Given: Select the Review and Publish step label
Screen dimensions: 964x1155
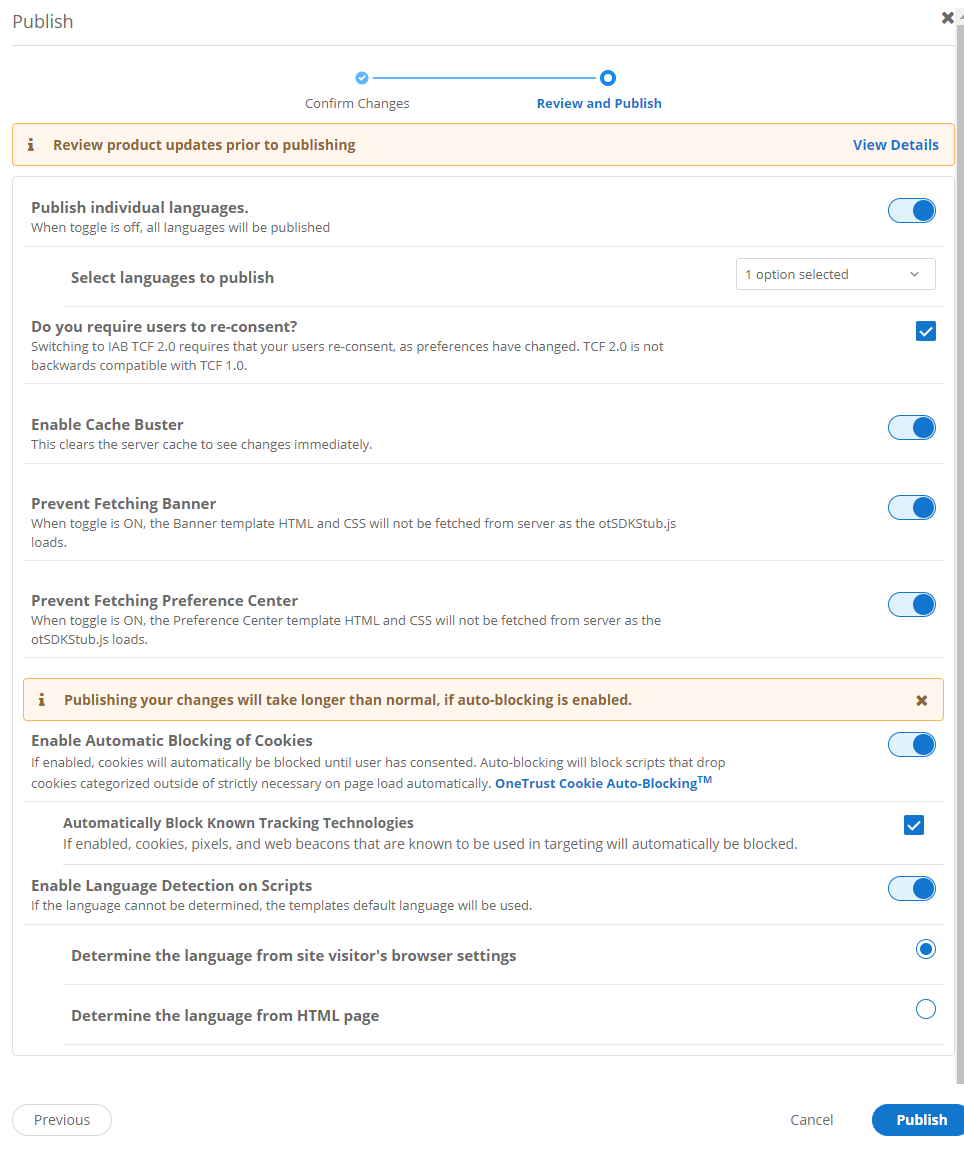Looking at the screenshot, I should click(x=599, y=103).
